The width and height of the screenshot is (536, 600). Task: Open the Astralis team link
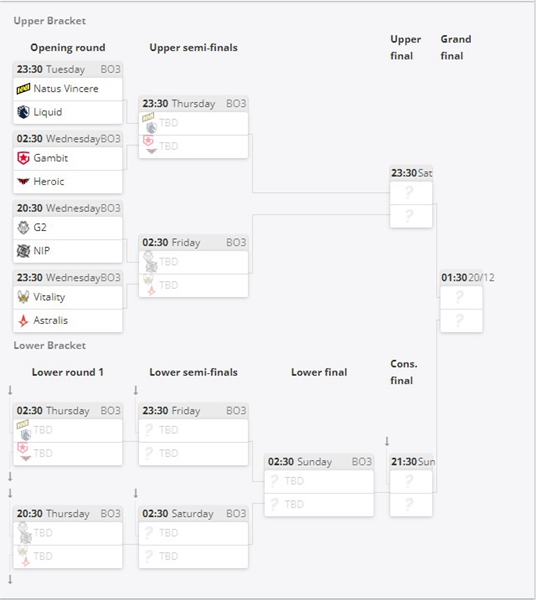coord(51,320)
